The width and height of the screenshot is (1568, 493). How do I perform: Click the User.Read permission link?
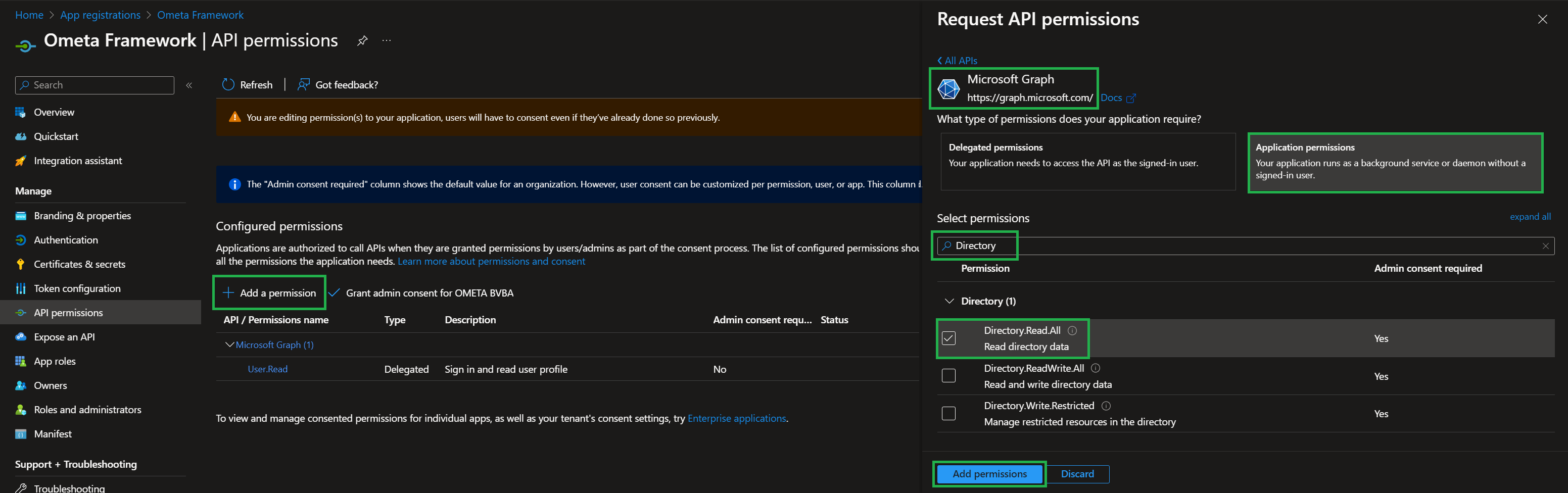[267, 369]
